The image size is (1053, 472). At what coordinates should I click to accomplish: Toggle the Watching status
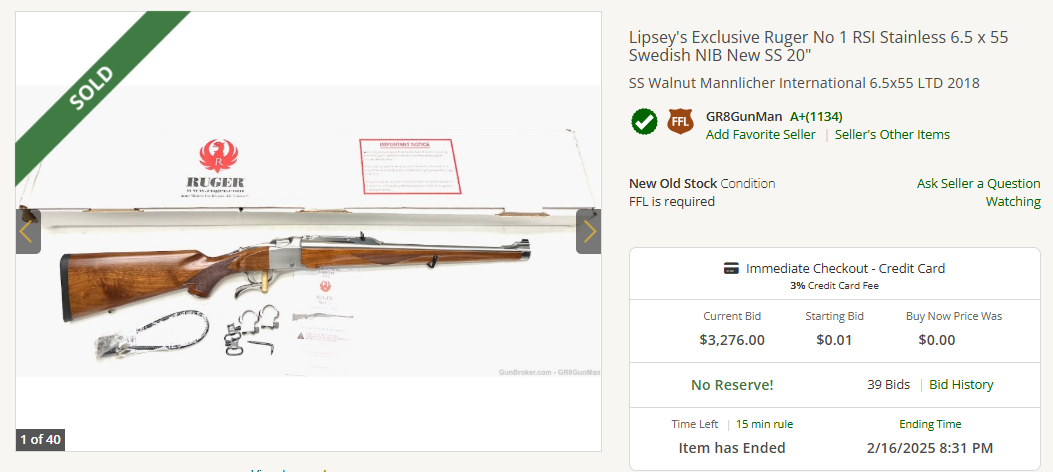pyautogui.click(x=1013, y=201)
